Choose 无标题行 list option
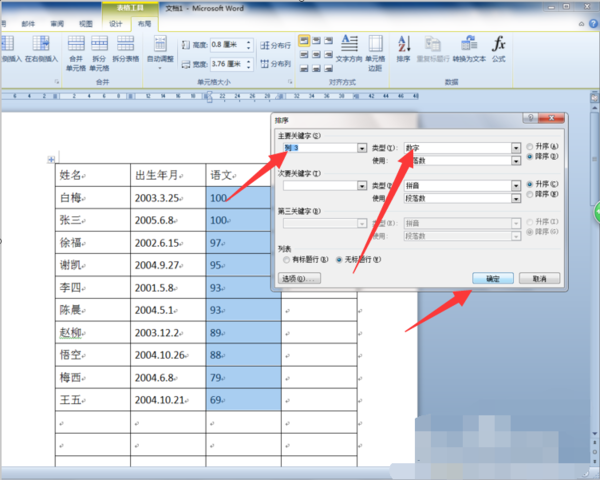The width and height of the screenshot is (600, 480). [339, 260]
